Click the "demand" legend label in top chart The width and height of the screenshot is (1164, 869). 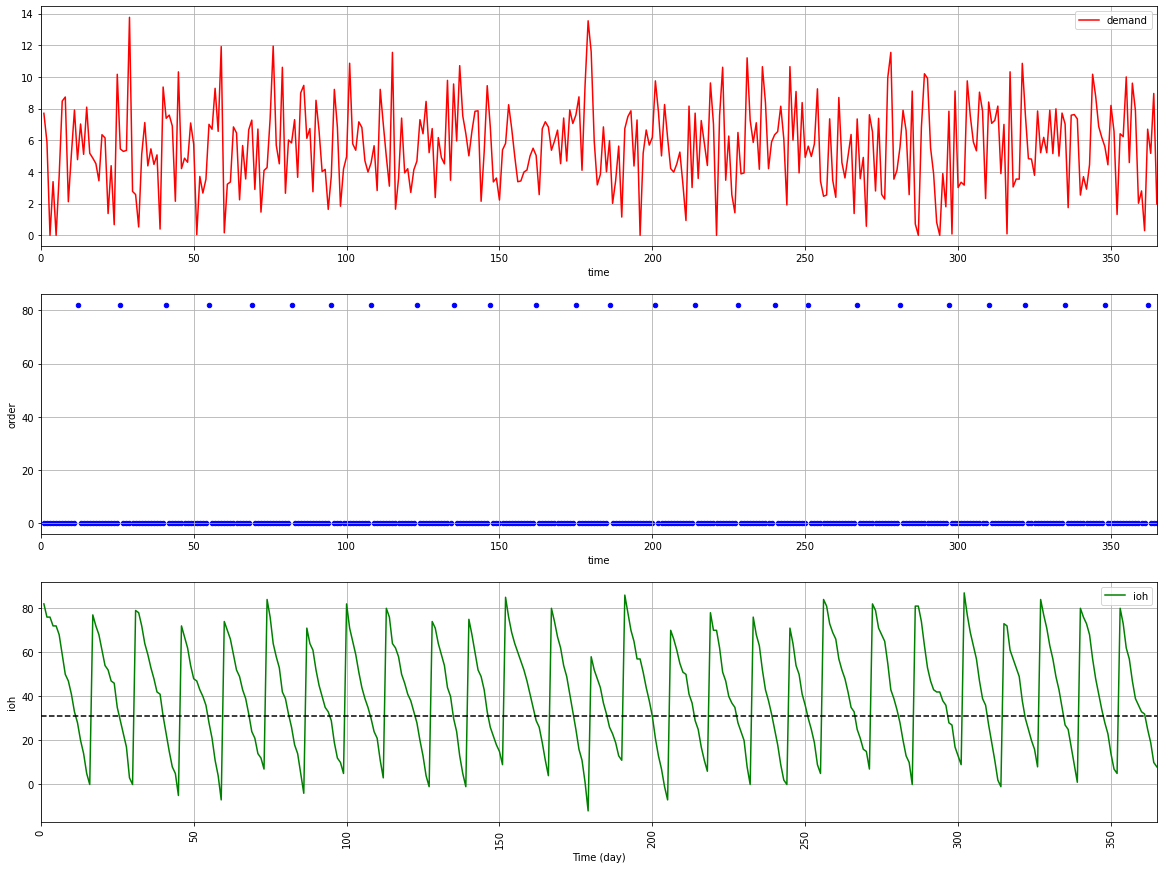tap(1126, 20)
